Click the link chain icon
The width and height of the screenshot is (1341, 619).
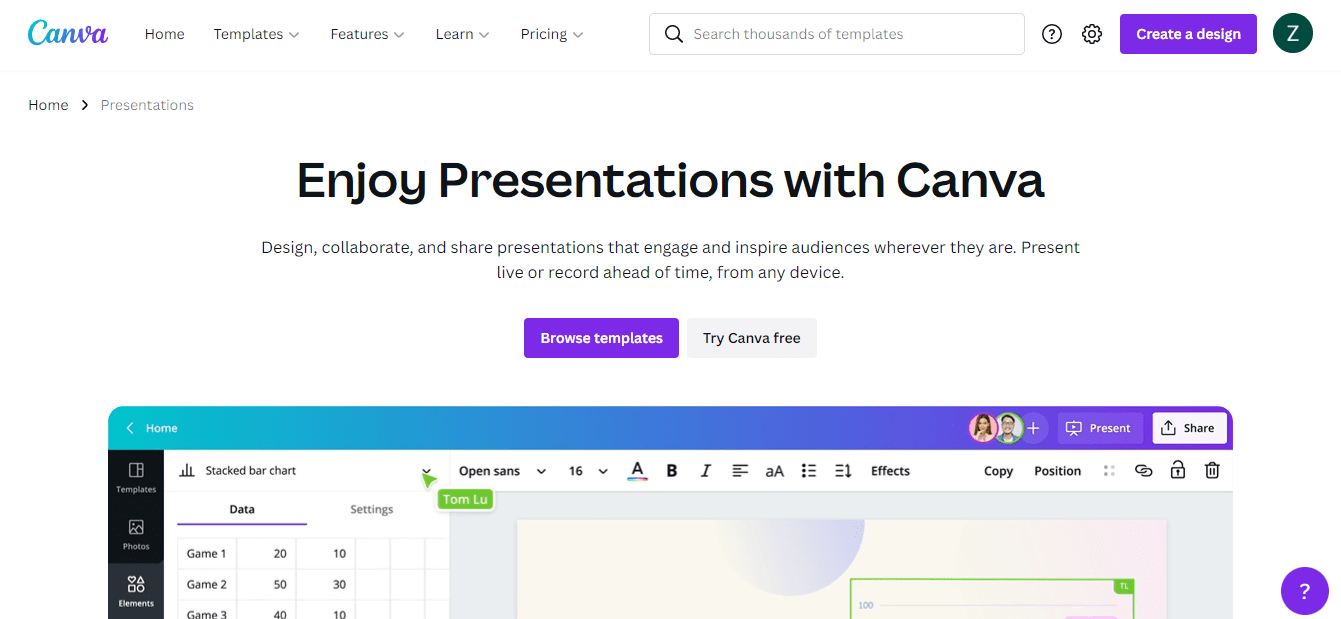click(x=1144, y=471)
